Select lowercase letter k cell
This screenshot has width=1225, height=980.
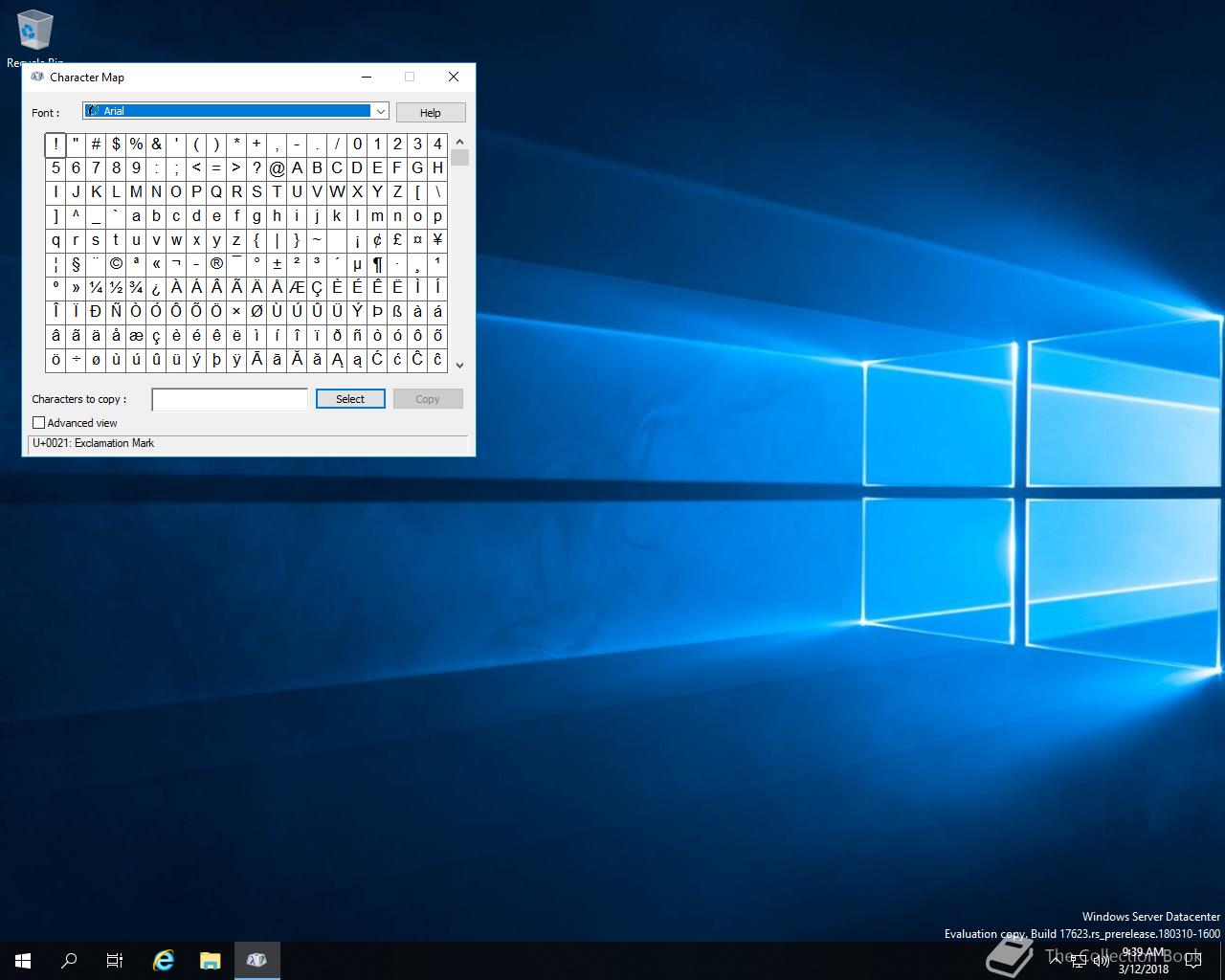337,215
